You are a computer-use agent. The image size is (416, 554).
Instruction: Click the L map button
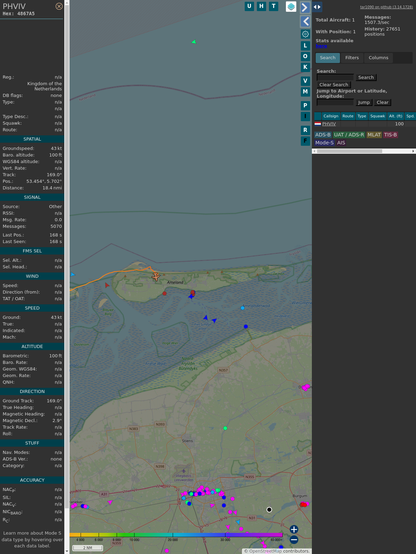pyautogui.click(x=305, y=46)
